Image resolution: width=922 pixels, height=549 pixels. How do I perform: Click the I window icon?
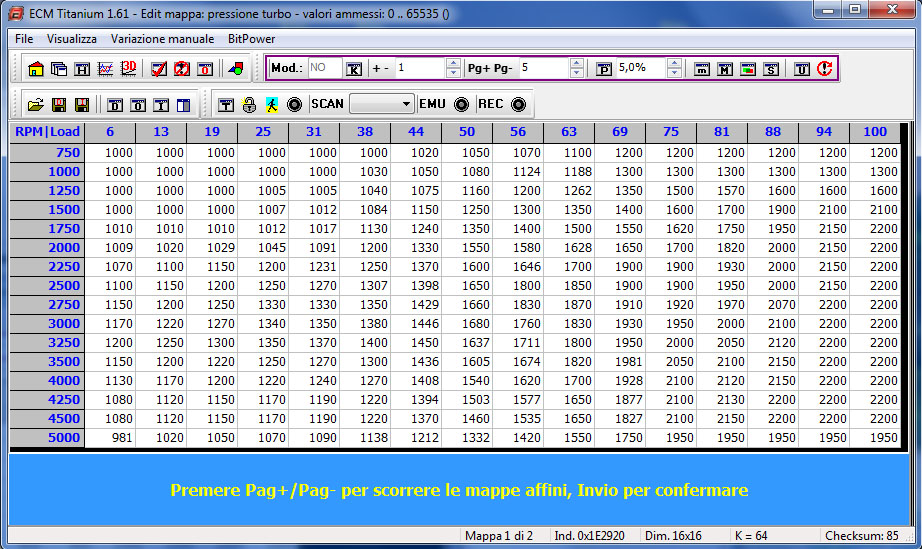pyautogui.click(x=161, y=105)
